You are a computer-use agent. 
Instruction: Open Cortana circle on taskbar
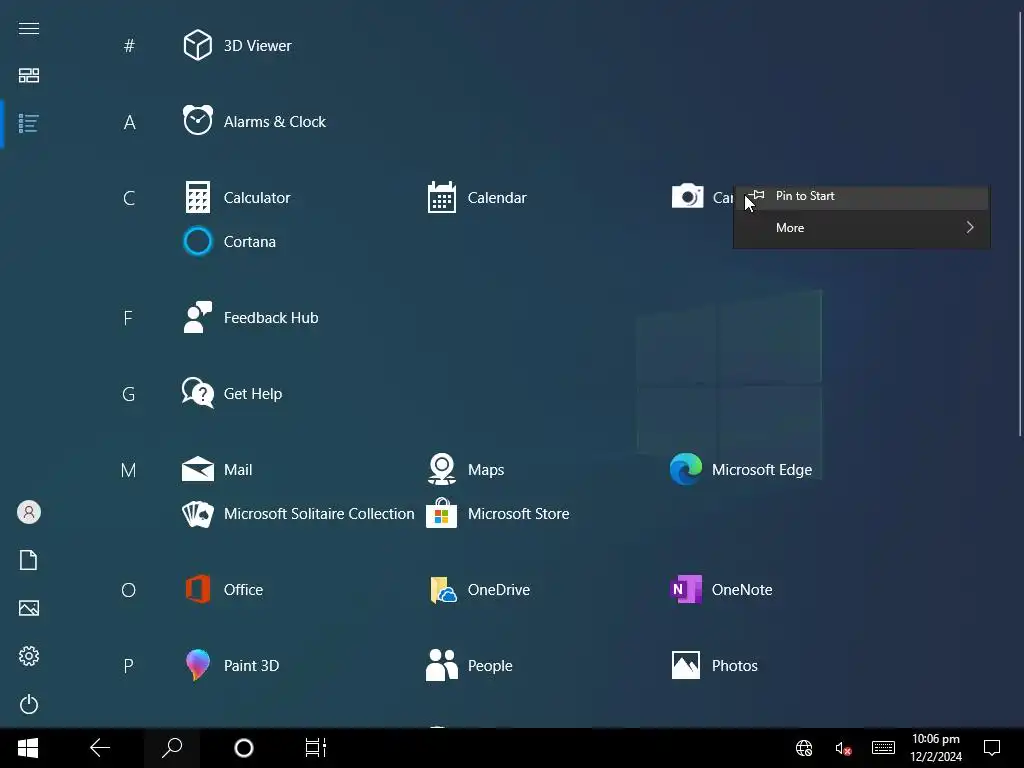click(244, 748)
